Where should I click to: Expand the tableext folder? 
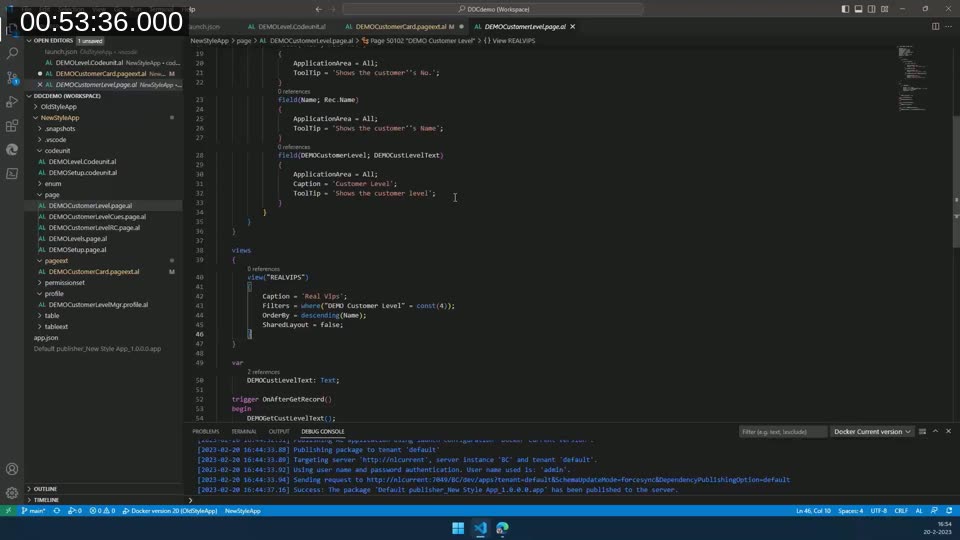[56, 327]
